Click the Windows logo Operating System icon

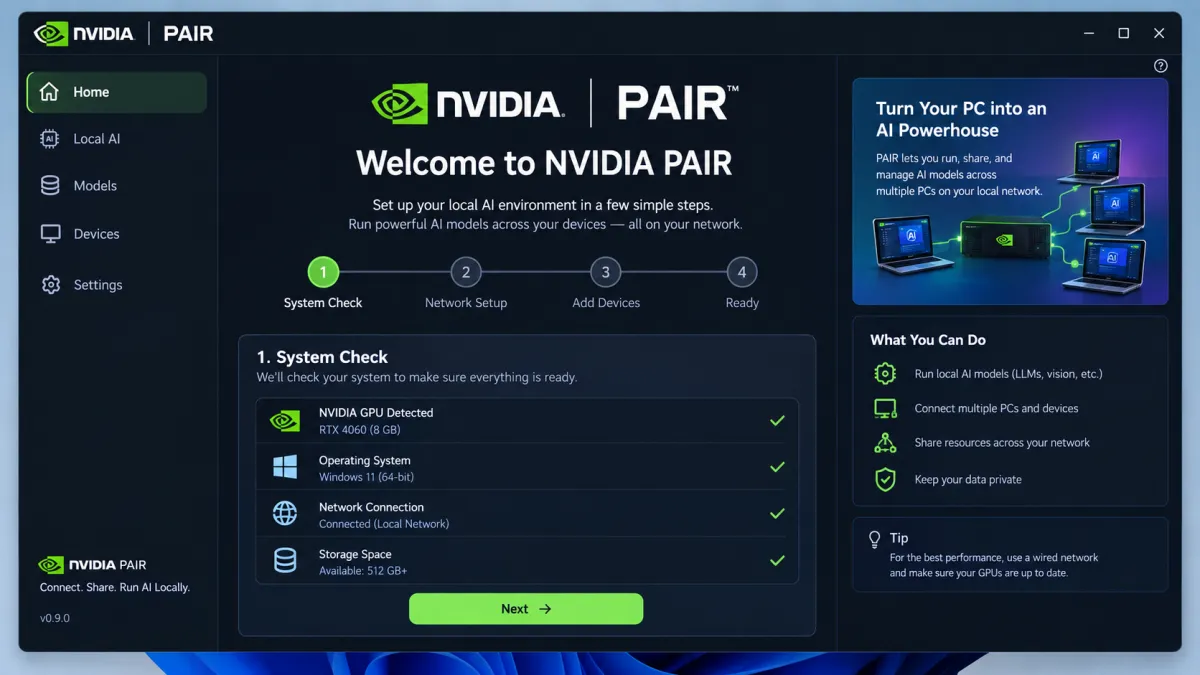click(x=285, y=467)
